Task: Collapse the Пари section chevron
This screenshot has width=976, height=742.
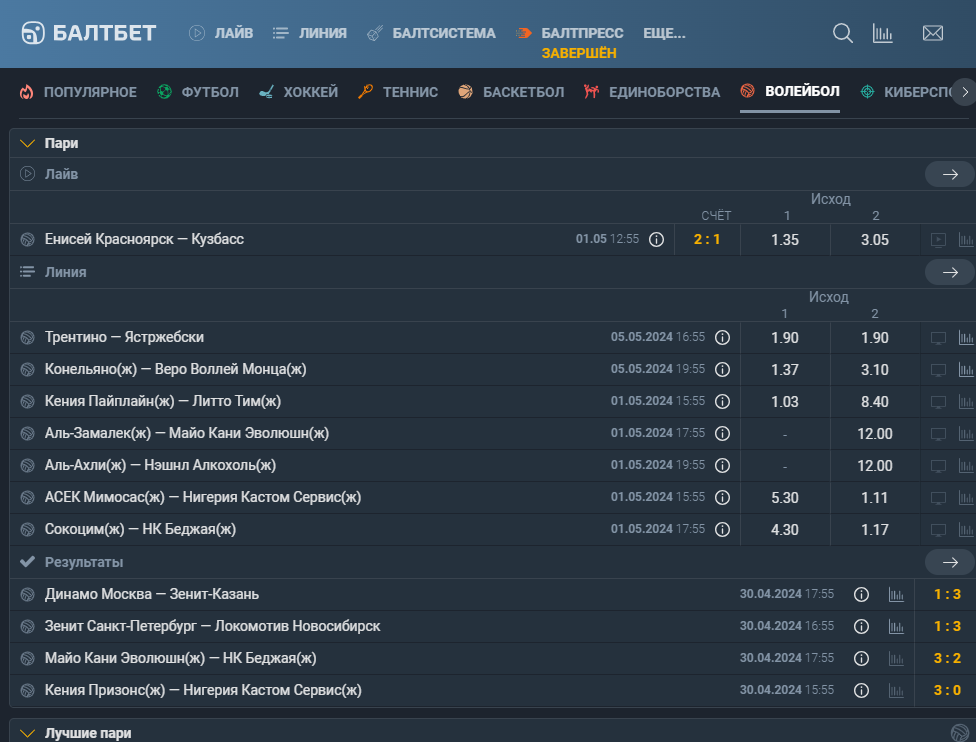Action: (x=27, y=144)
